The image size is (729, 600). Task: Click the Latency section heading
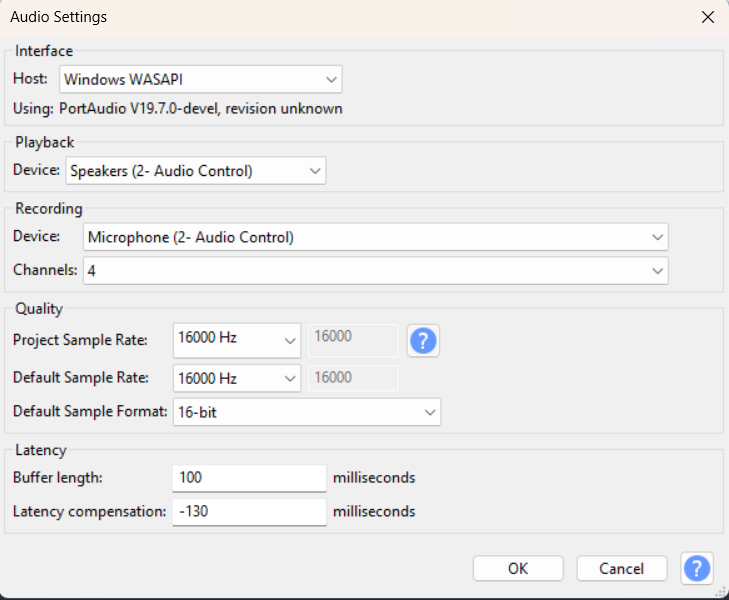coord(40,451)
